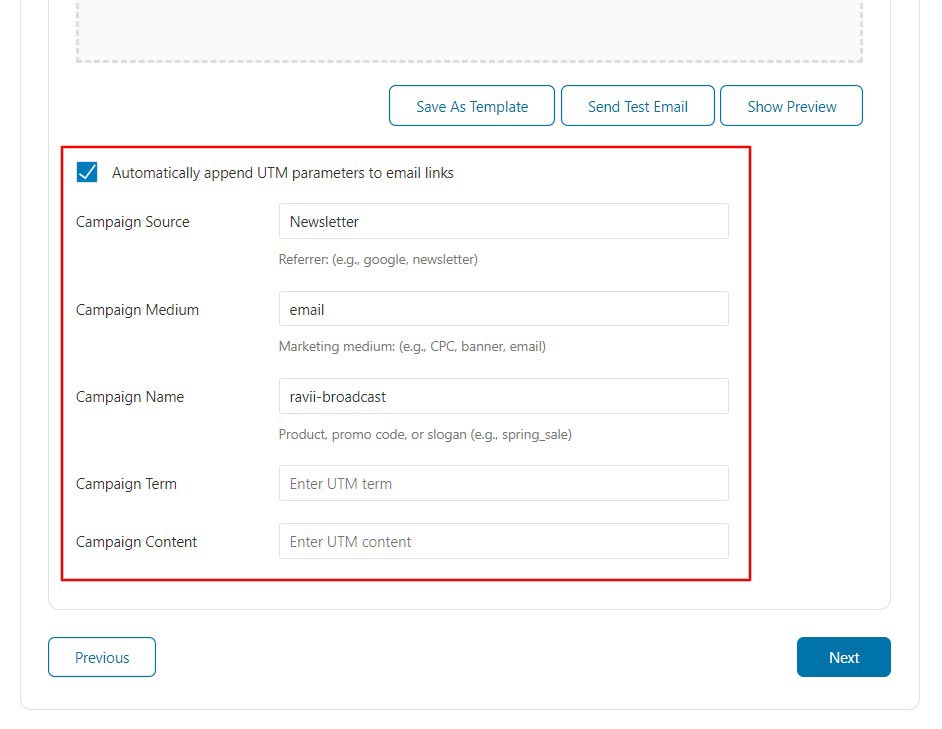Click the Campaign Term label

tap(126, 484)
